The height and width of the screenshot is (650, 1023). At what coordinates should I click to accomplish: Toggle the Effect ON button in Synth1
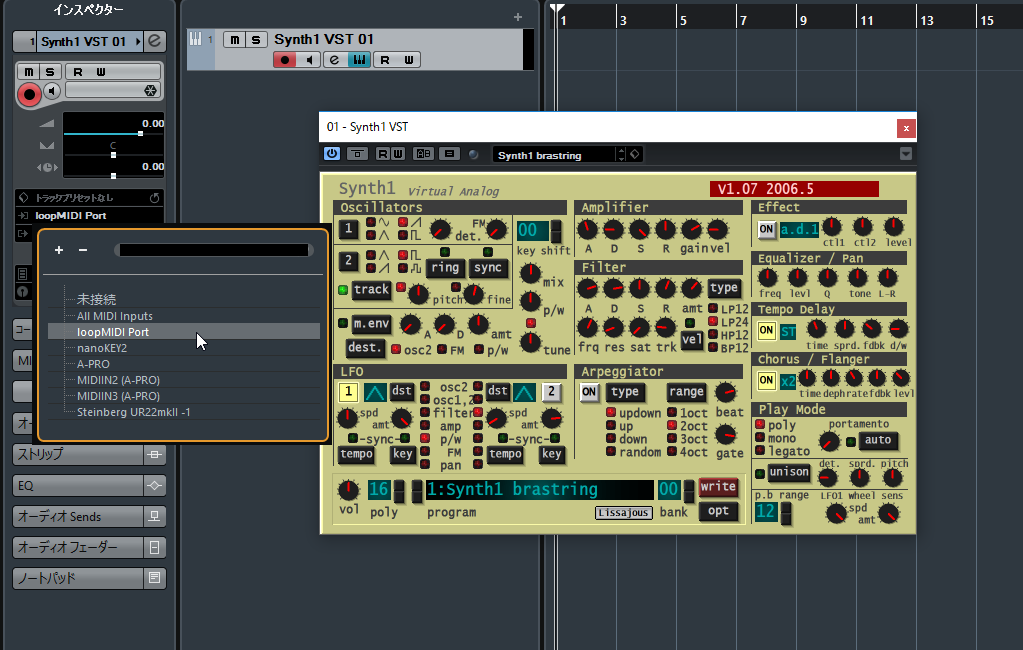766,230
